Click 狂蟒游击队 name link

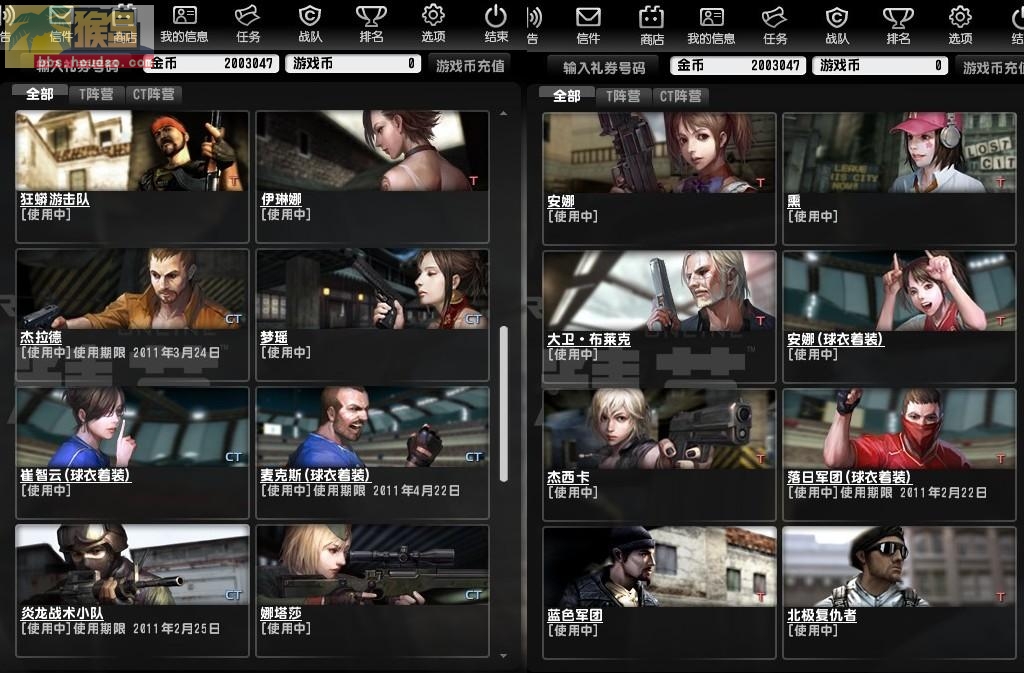(x=55, y=199)
